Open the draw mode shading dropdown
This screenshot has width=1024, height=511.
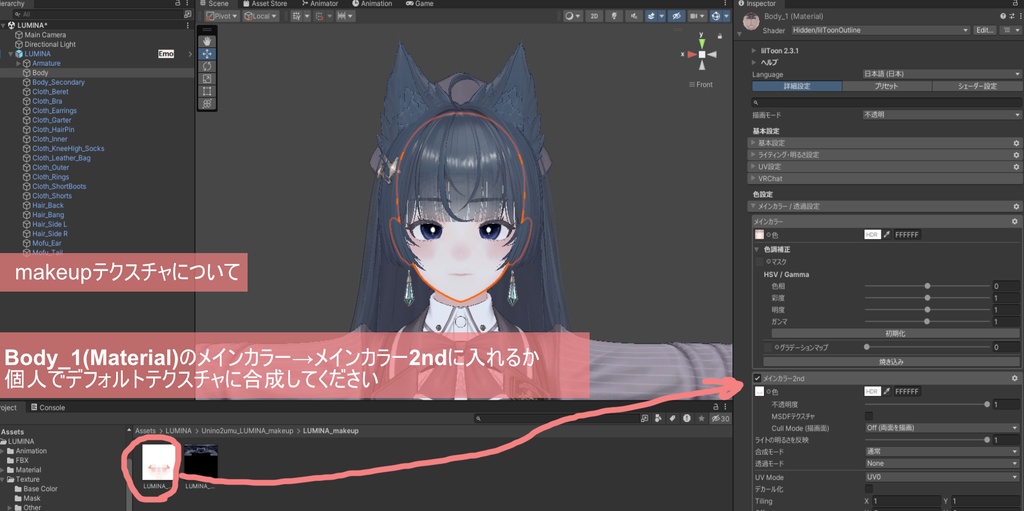click(x=572, y=16)
